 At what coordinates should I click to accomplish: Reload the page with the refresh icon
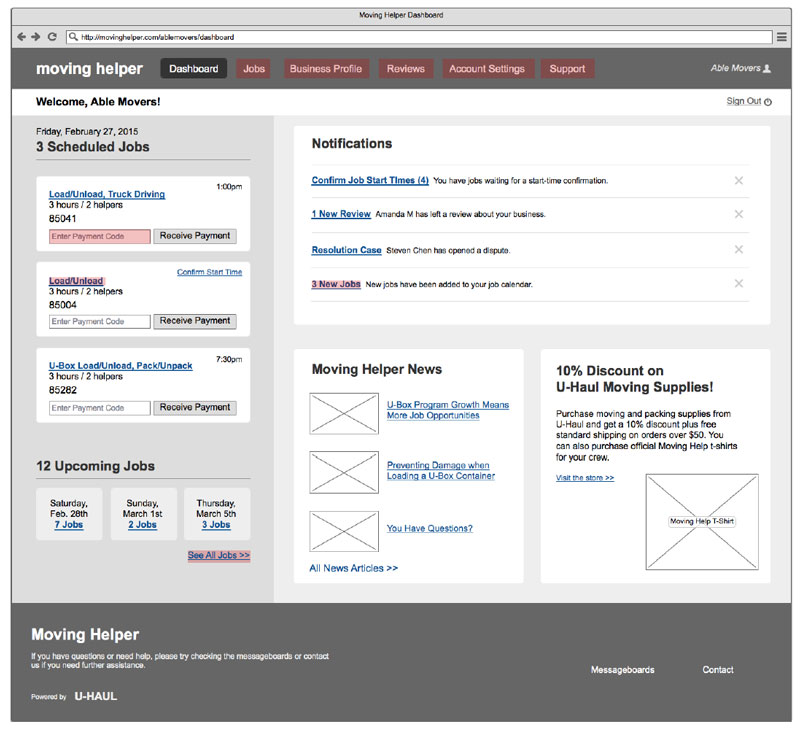coord(52,37)
